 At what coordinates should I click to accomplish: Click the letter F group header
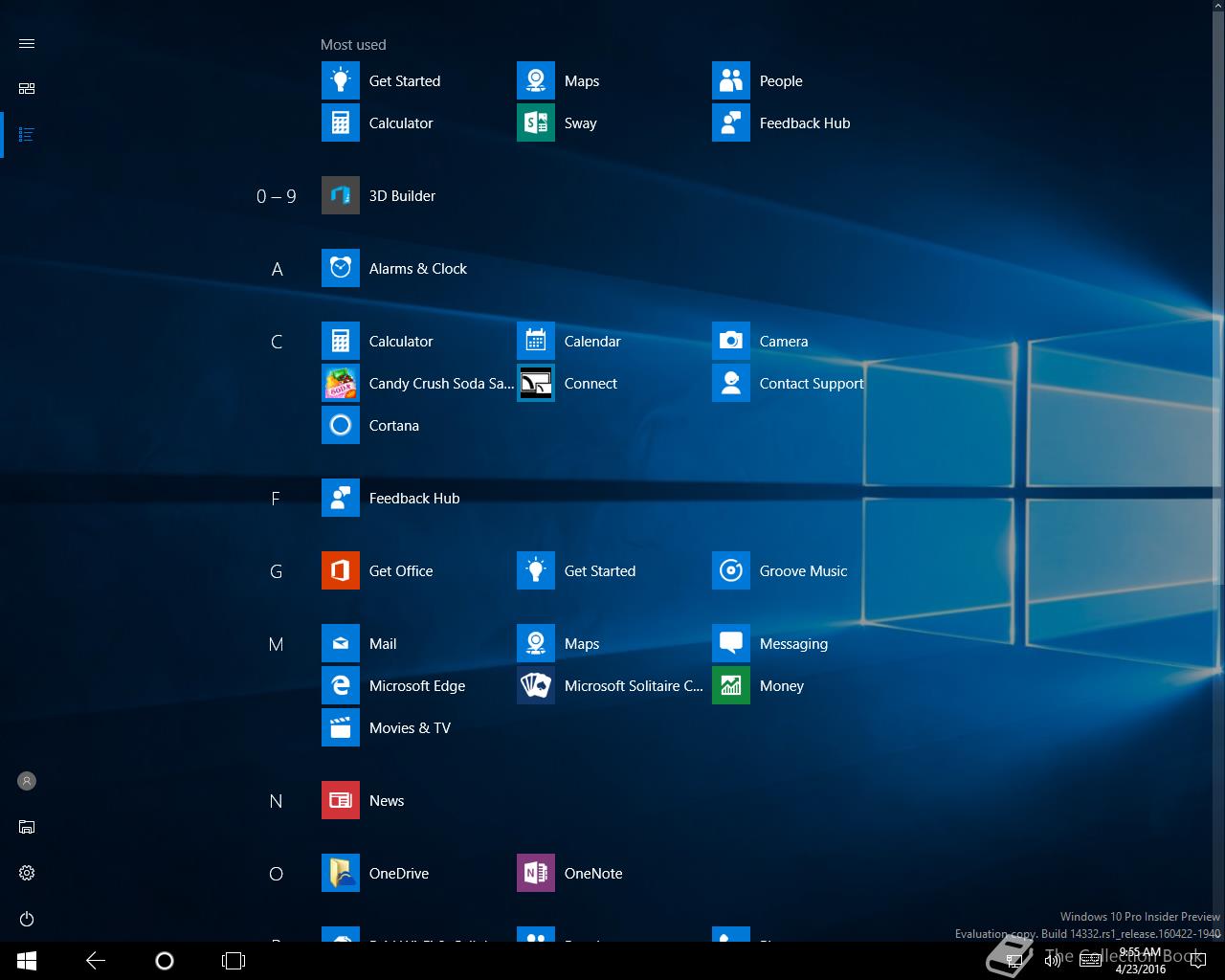(276, 500)
